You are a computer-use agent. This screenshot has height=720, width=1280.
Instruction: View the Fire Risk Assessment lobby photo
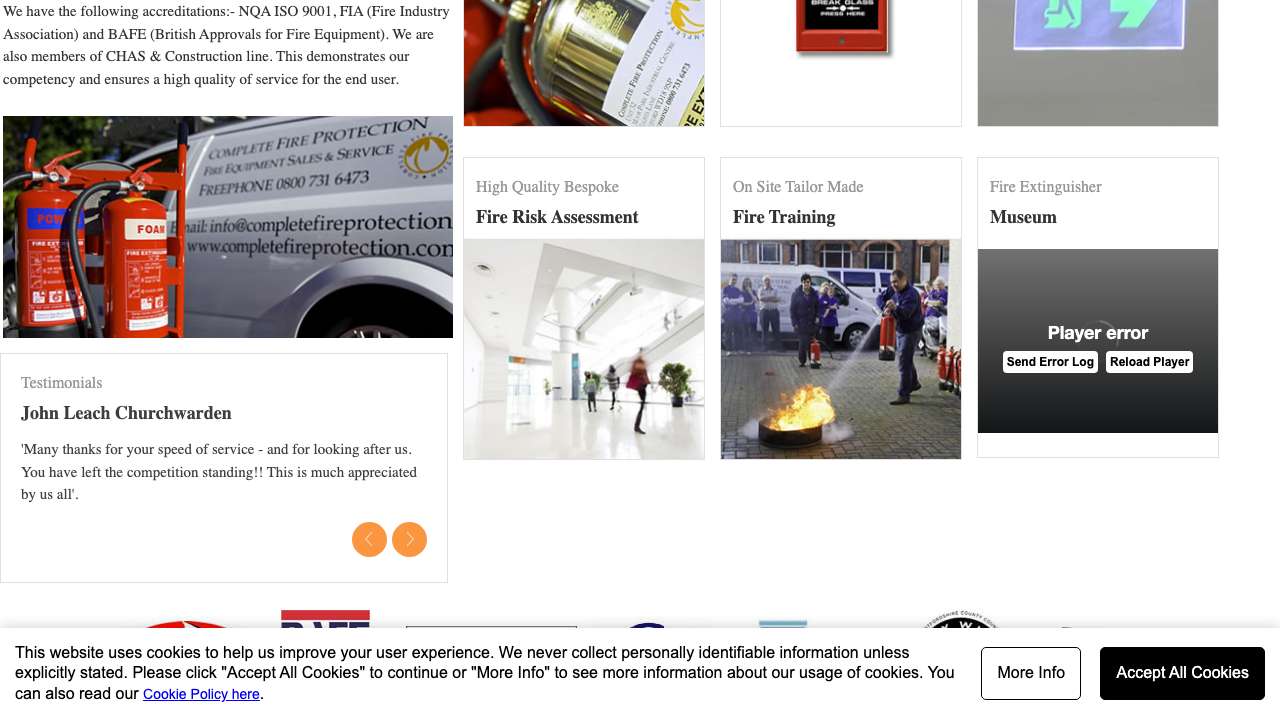584,349
